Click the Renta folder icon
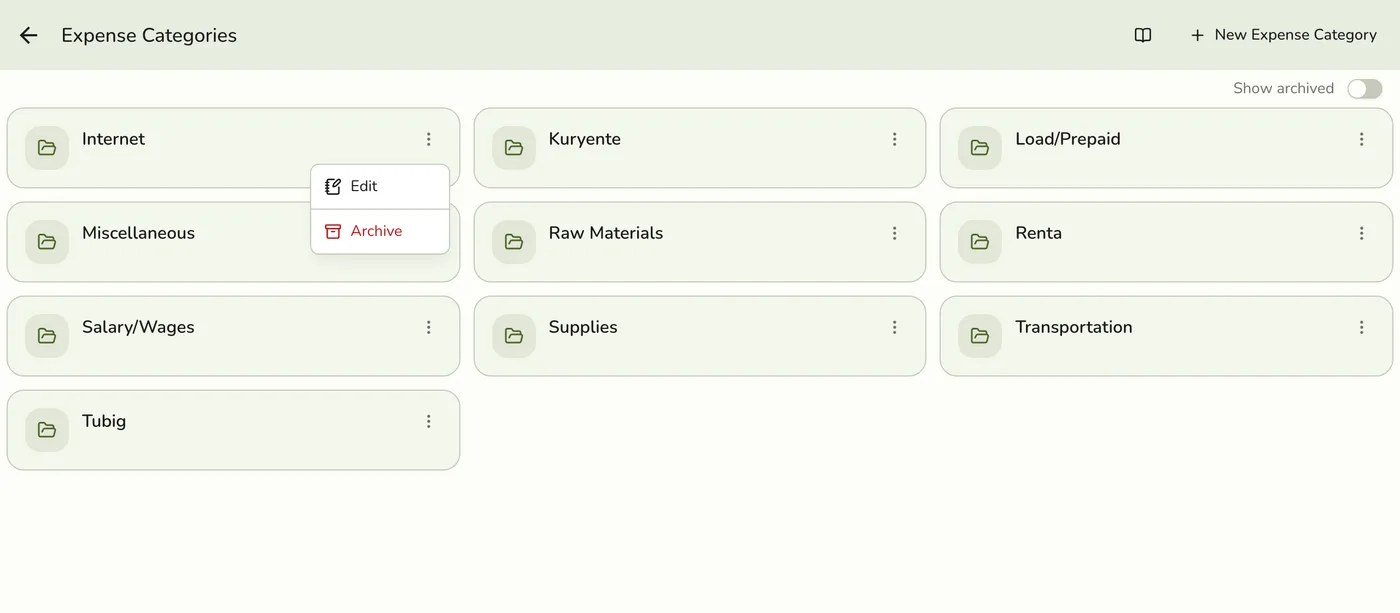This screenshot has height=613, width=1400. [980, 242]
